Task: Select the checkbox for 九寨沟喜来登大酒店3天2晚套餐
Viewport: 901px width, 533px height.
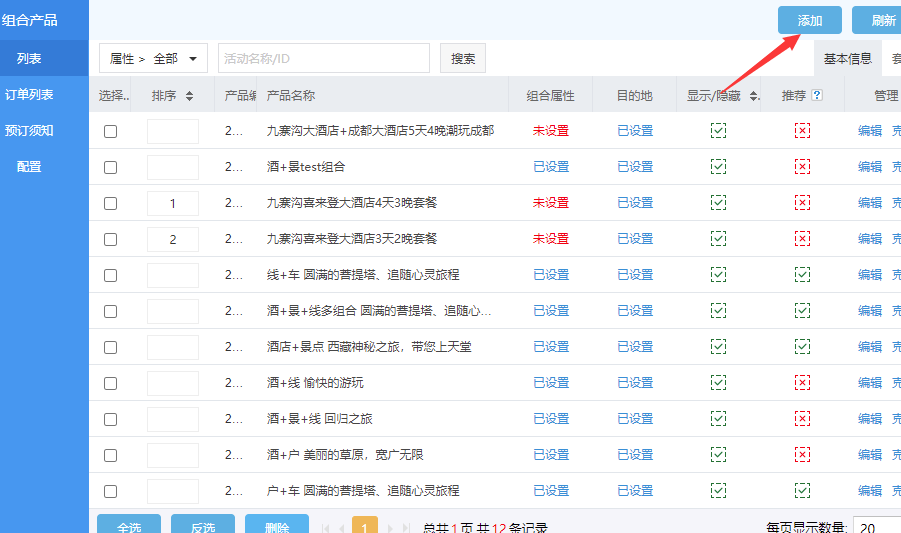Action: pyautogui.click(x=110, y=239)
